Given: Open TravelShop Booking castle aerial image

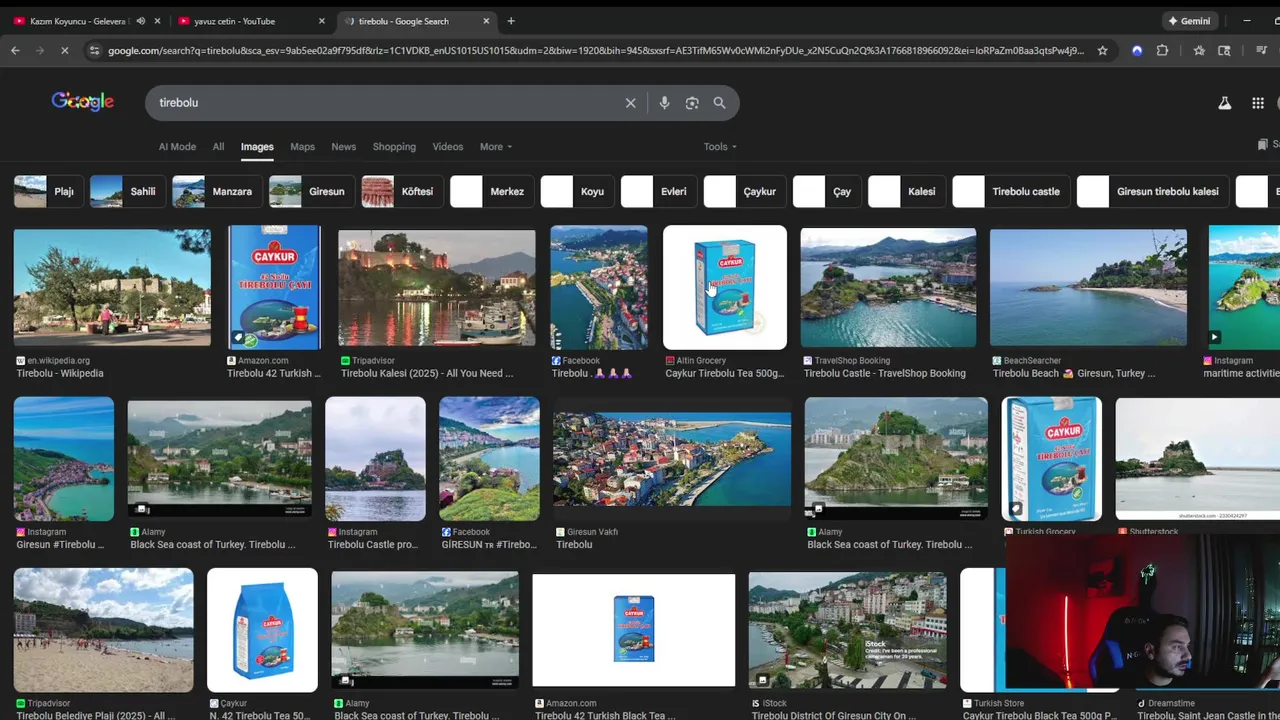Looking at the screenshot, I should (x=888, y=287).
